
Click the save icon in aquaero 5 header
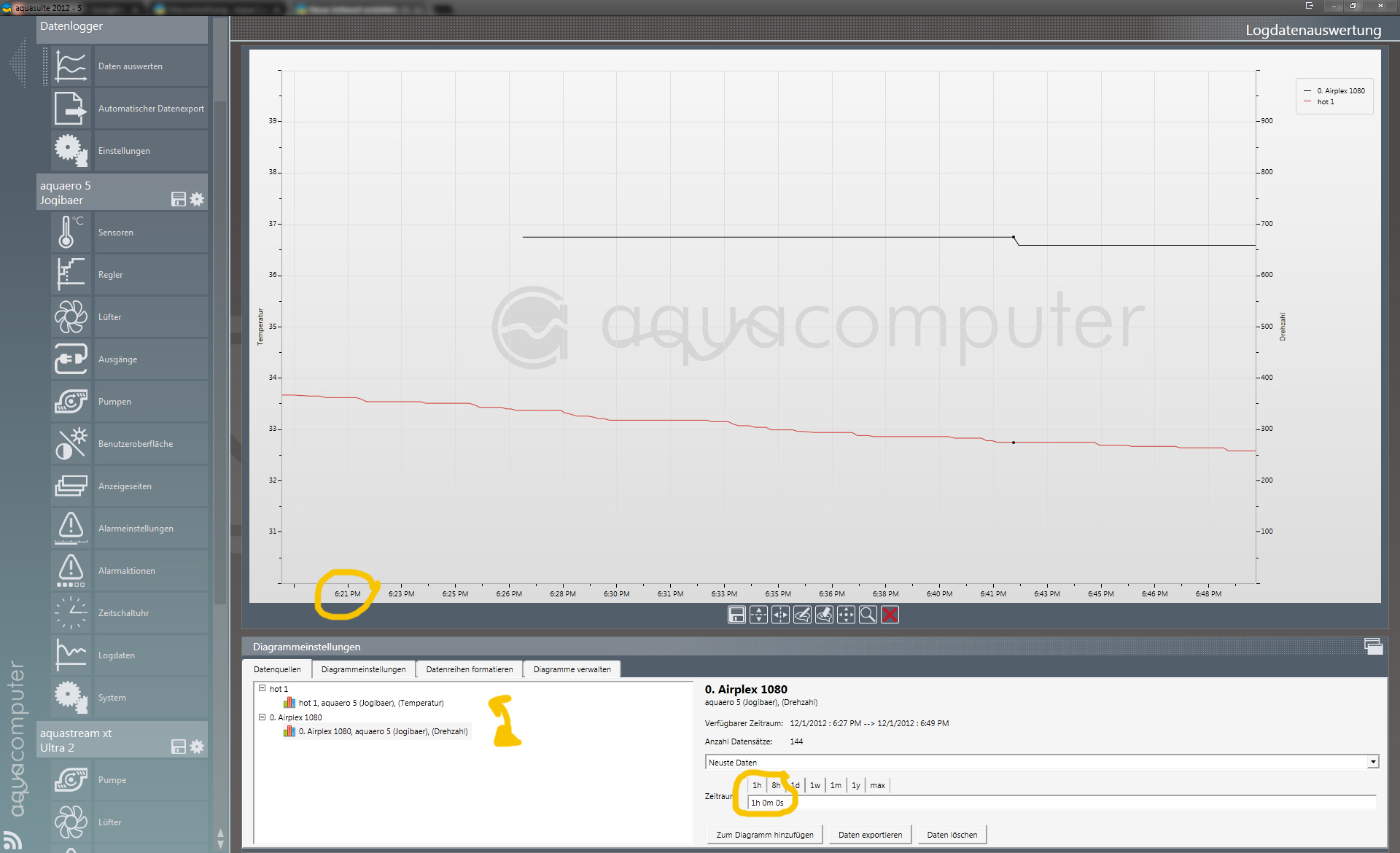[179, 199]
